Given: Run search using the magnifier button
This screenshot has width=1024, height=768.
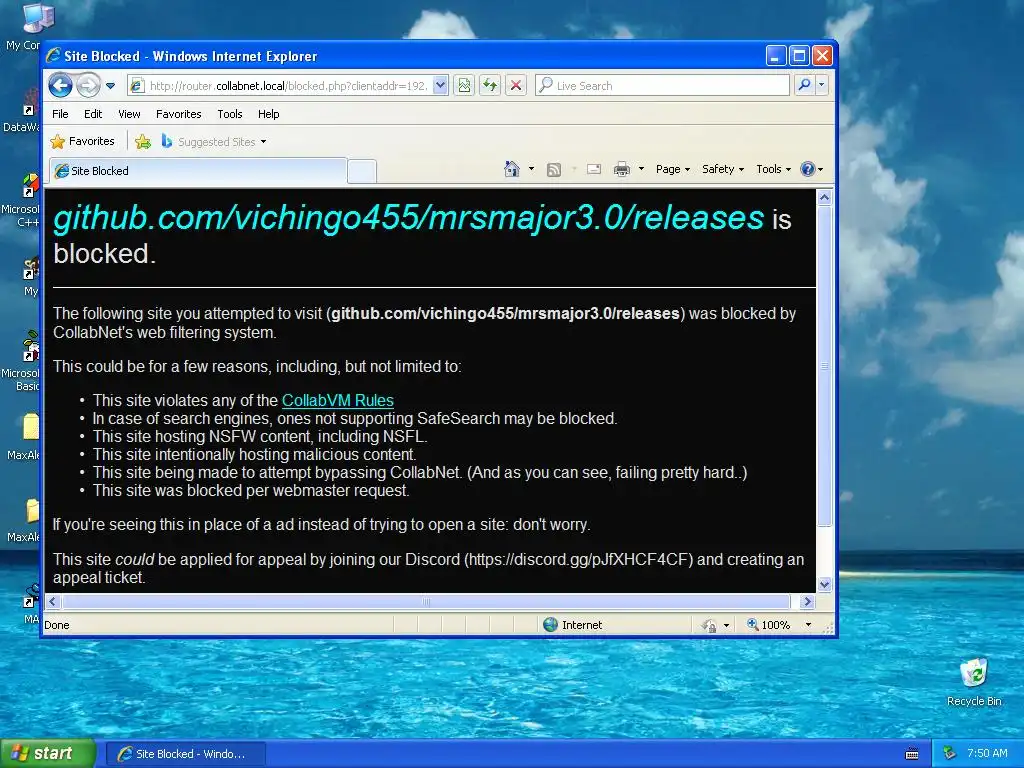Looking at the screenshot, I should (805, 86).
